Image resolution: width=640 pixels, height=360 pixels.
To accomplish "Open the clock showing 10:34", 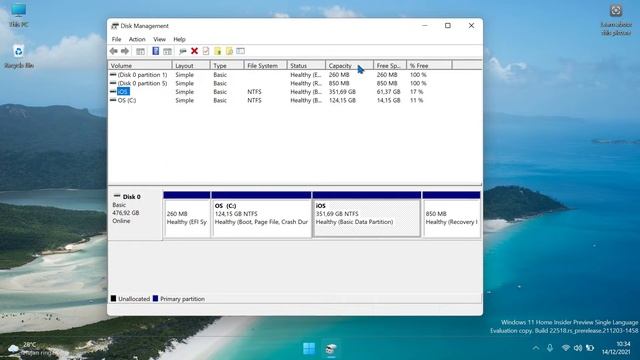I will 616,348.
